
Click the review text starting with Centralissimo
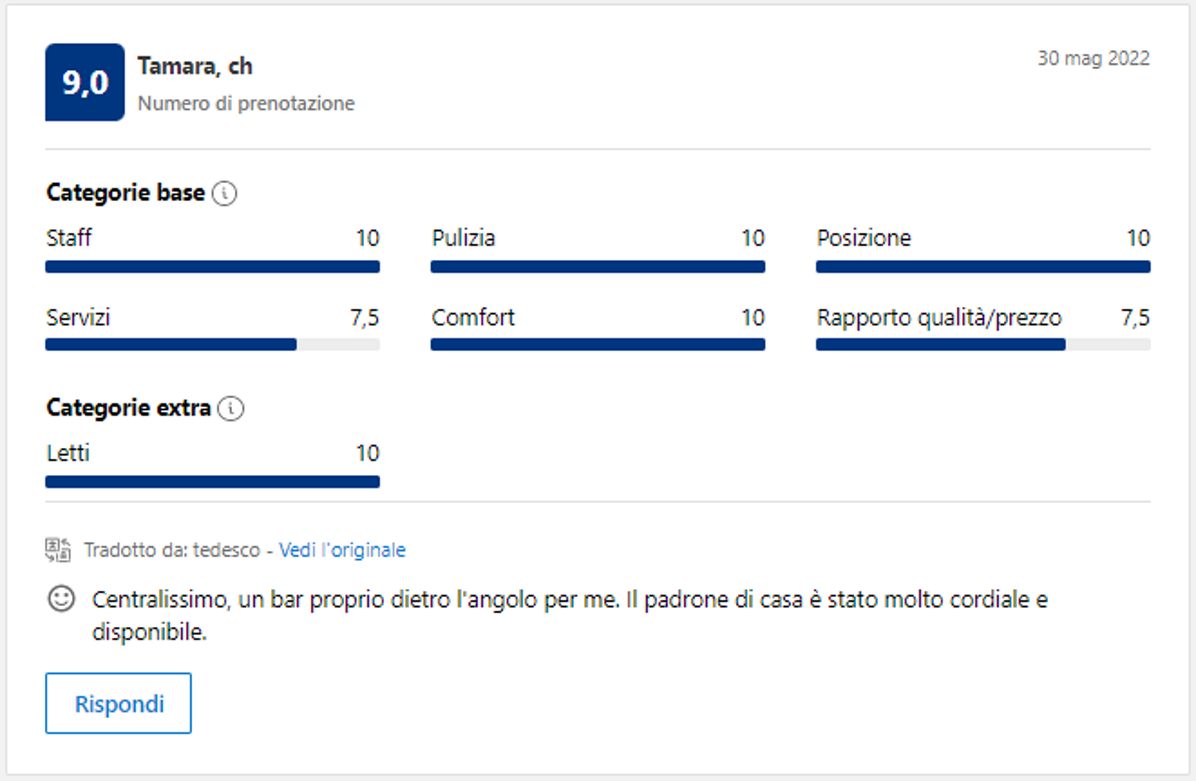click(570, 615)
